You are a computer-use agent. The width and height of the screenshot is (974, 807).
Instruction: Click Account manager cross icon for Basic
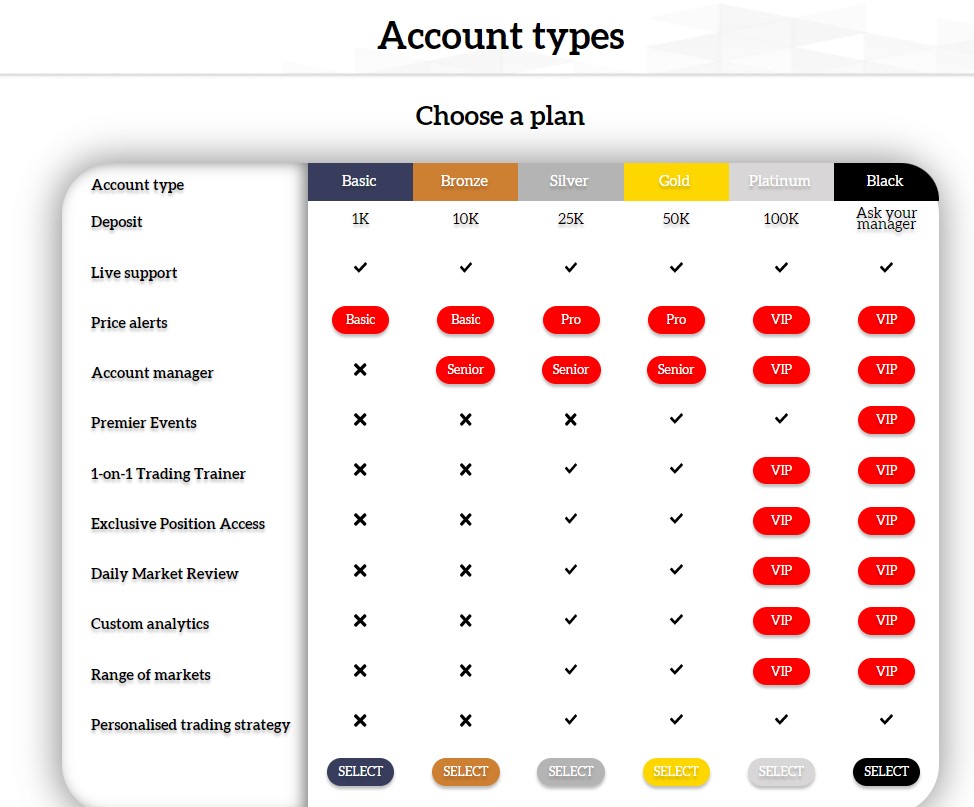[360, 370]
